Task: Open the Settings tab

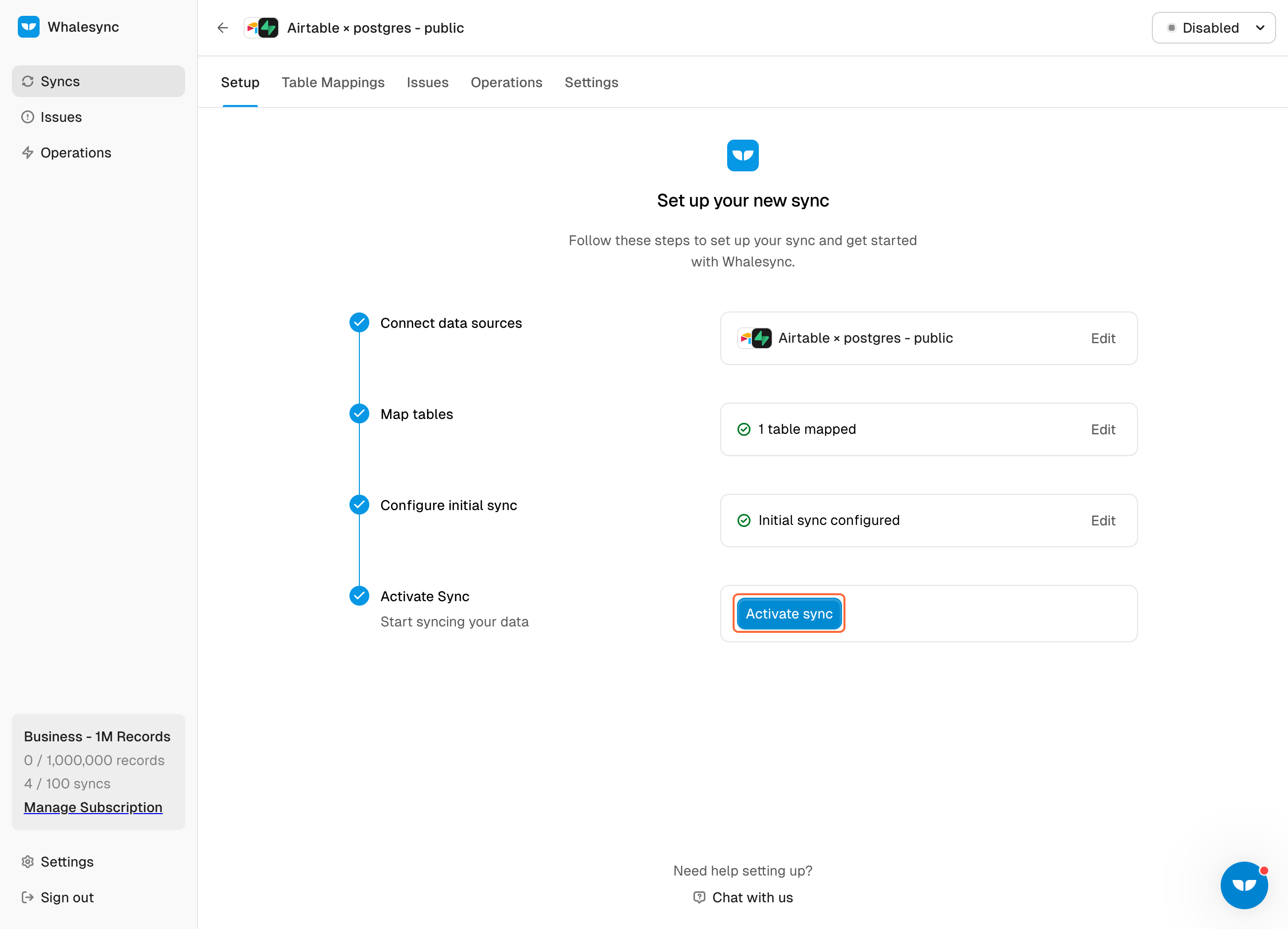Action: 592,82
